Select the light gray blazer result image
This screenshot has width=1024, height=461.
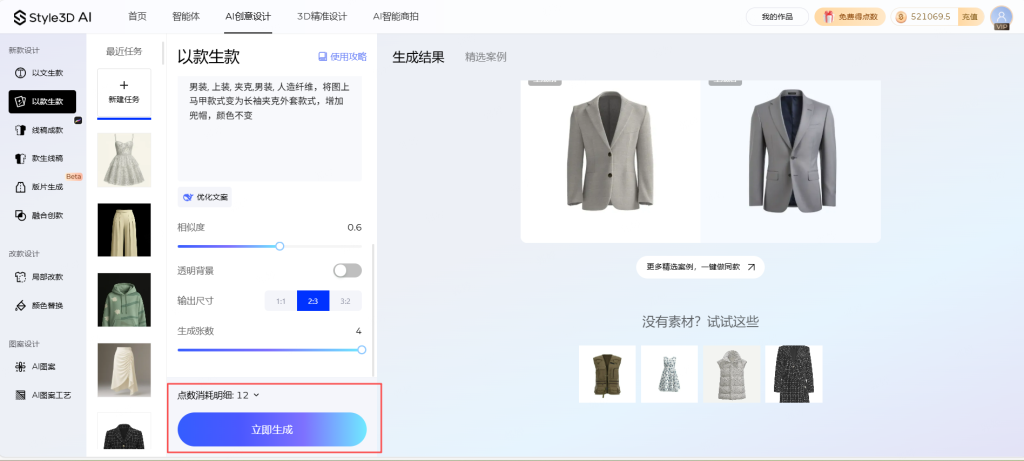(611, 161)
